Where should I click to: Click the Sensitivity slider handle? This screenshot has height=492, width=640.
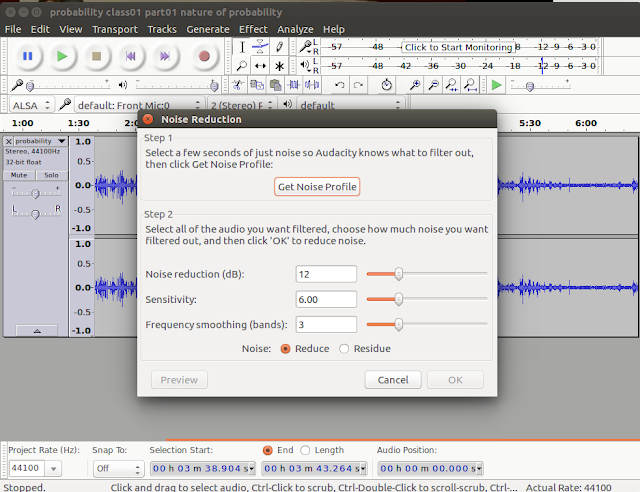pyautogui.click(x=399, y=299)
